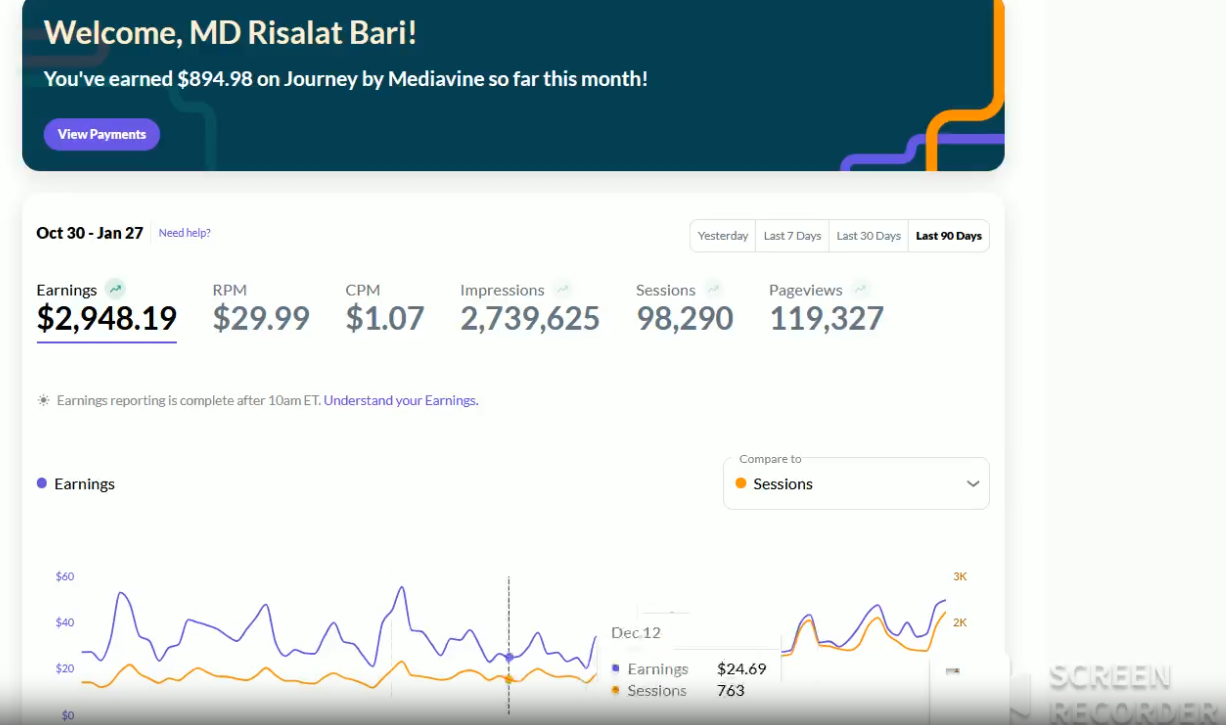Select the RPM $29.99 metric
1226x725 pixels.
[x=261, y=308]
